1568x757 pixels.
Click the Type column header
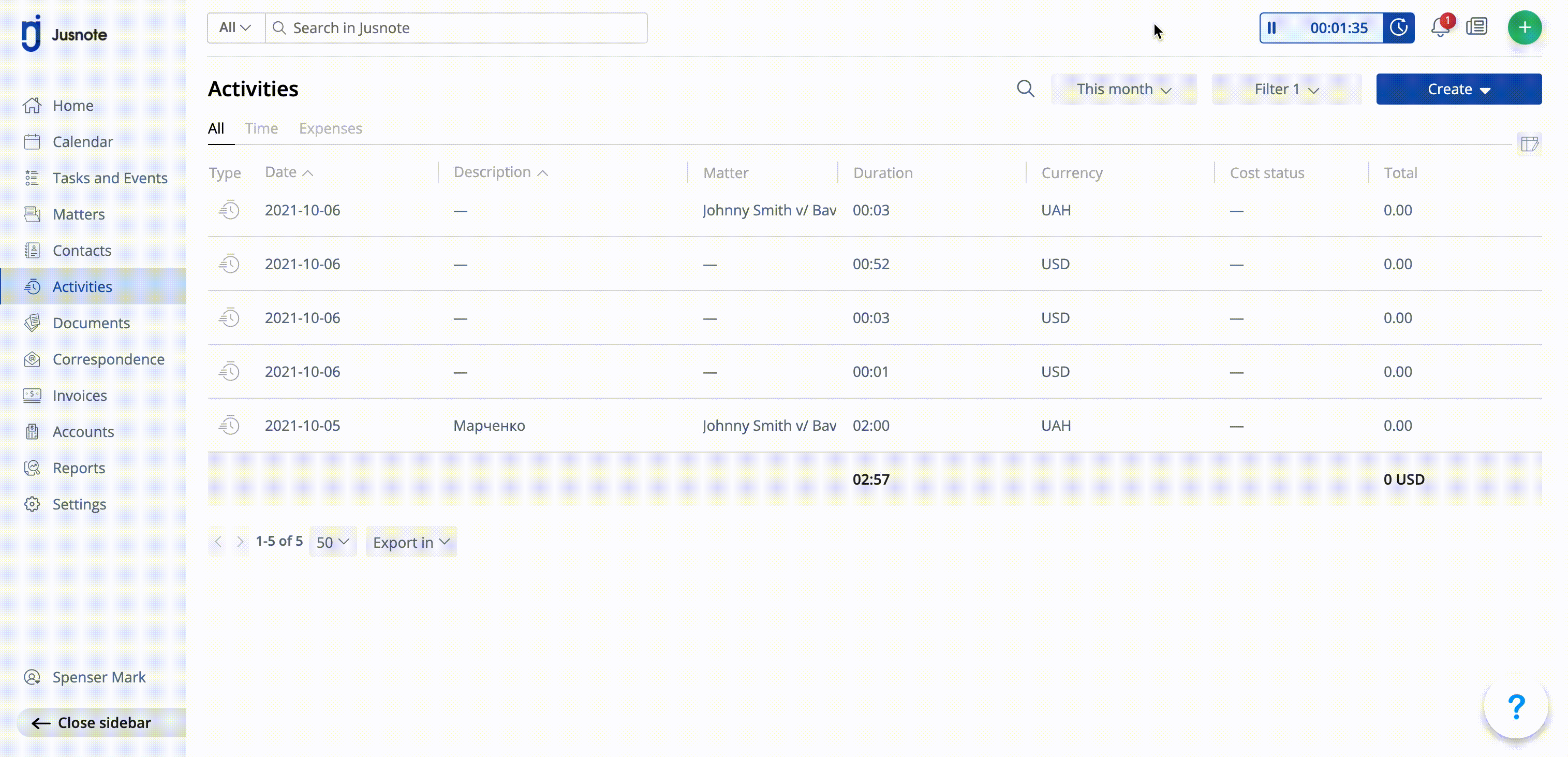coord(225,173)
